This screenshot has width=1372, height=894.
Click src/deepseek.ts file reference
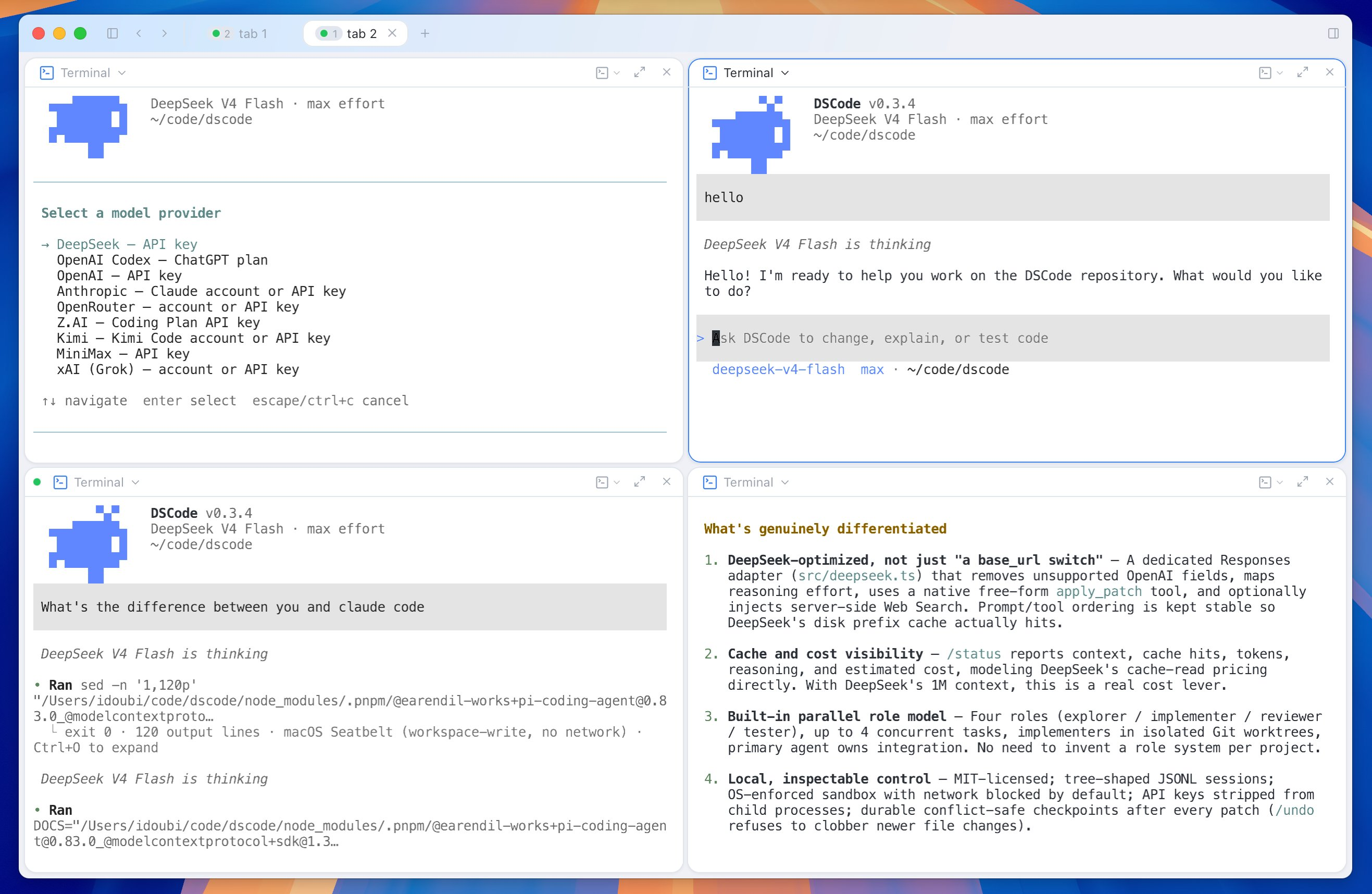pos(856,576)
